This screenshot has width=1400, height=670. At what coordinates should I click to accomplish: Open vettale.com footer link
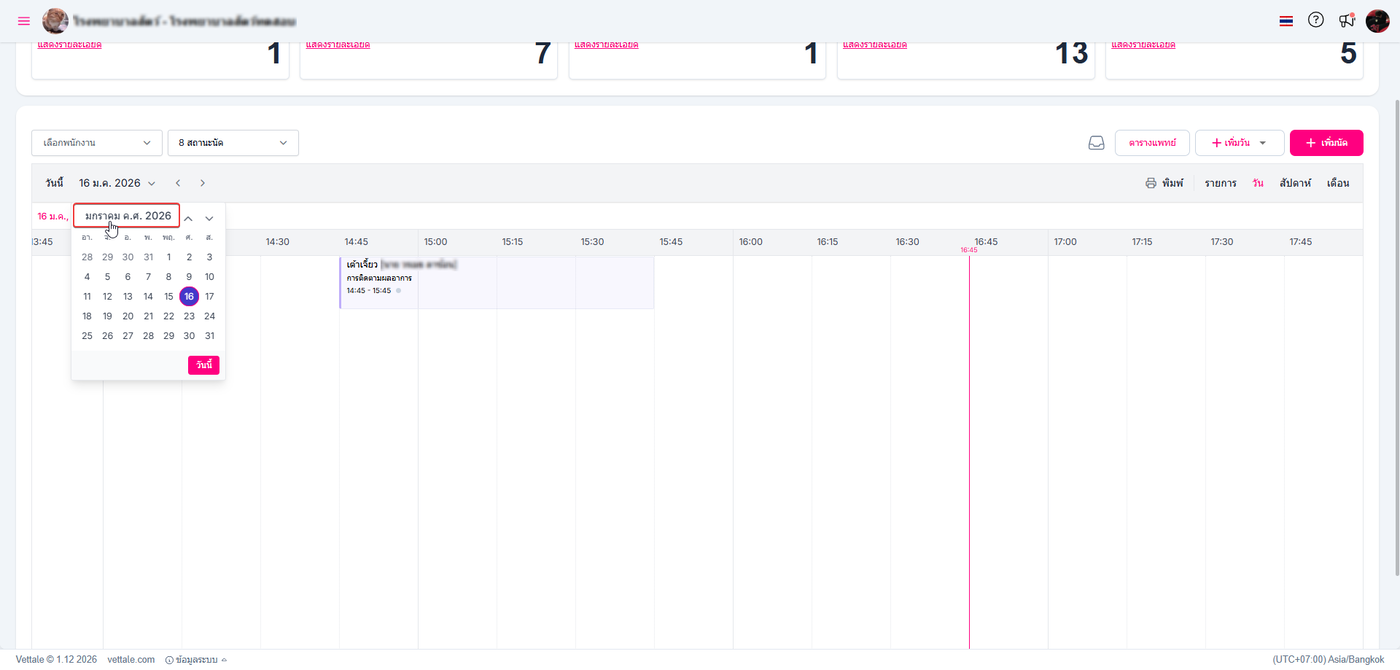(131, 660)
